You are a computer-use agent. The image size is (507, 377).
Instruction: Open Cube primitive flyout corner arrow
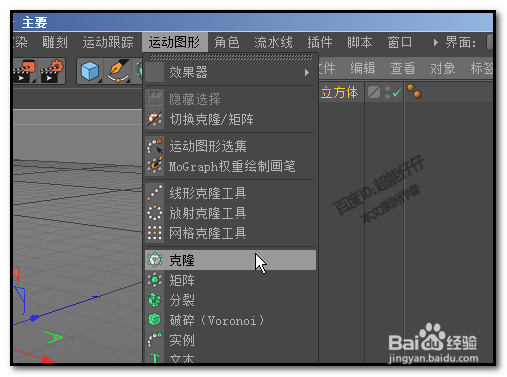click(100, 80)
